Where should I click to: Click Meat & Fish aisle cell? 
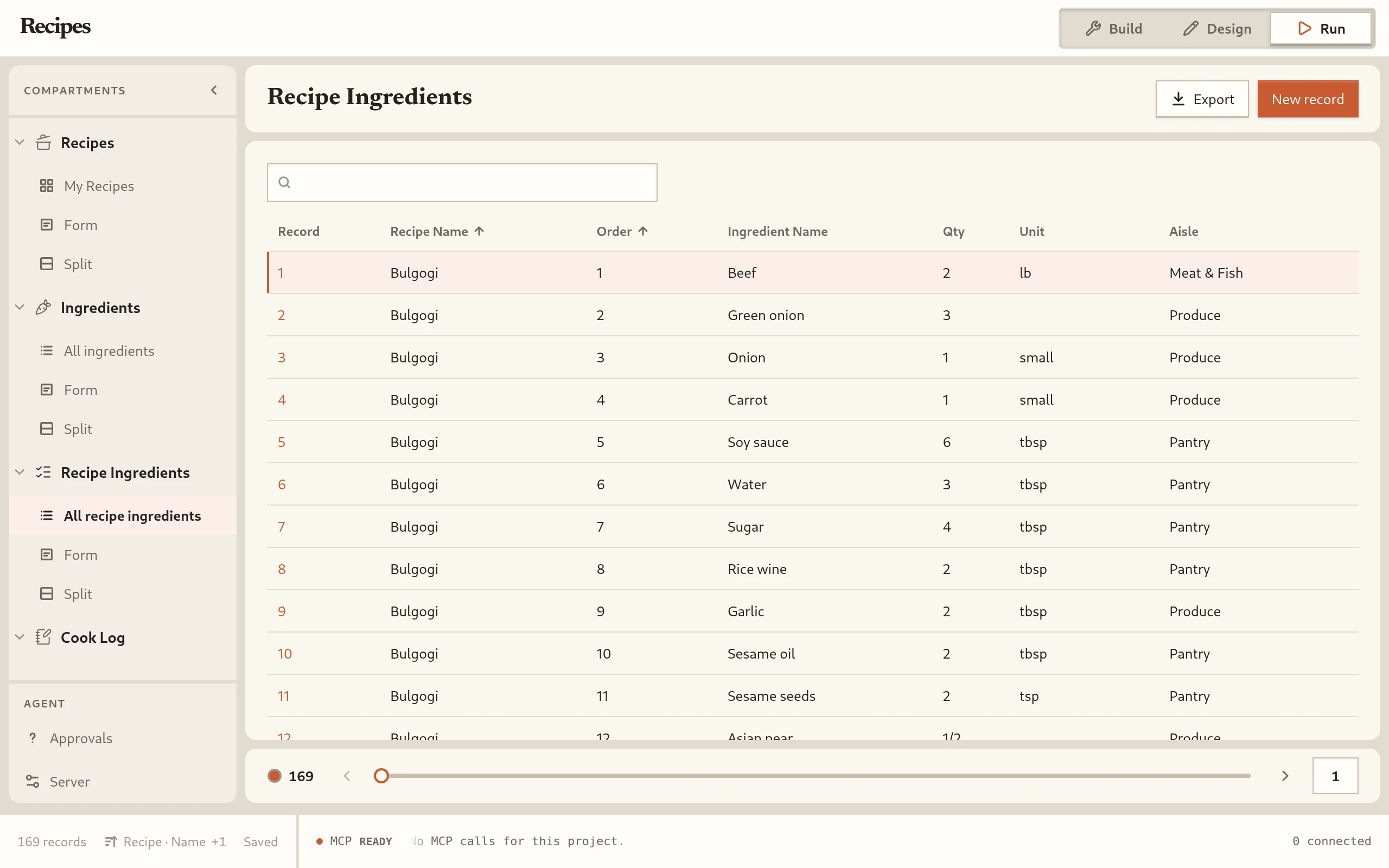[1206, 273]
